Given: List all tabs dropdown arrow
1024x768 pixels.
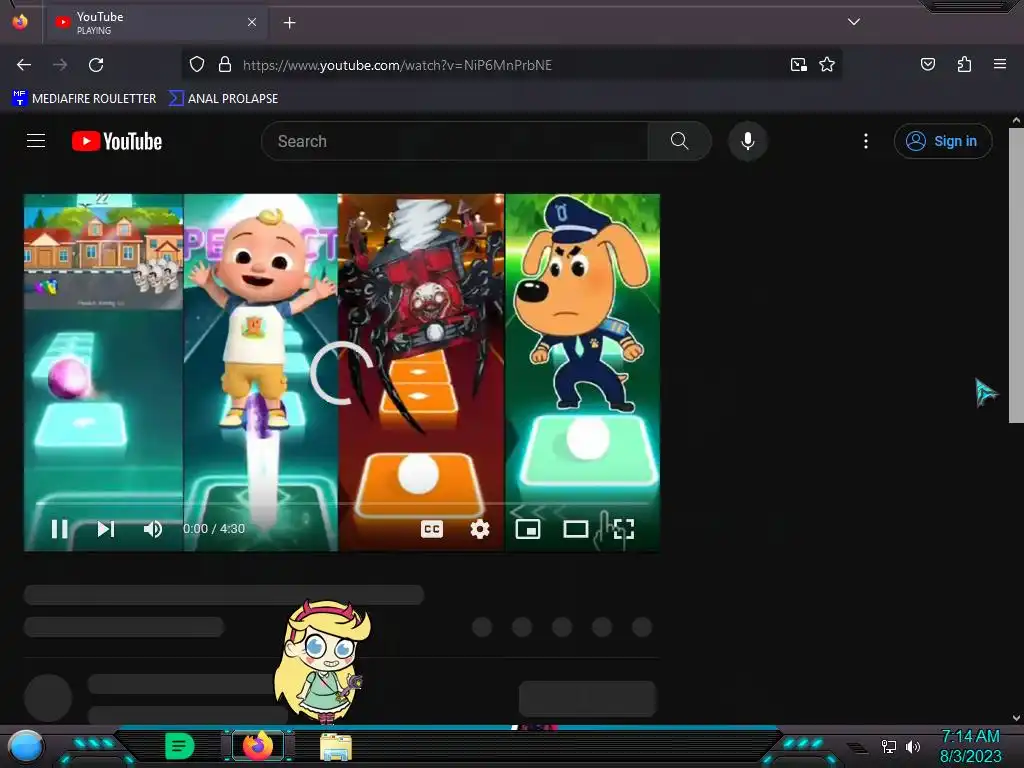Looking at the screenshot, I should tap(854, 22).
